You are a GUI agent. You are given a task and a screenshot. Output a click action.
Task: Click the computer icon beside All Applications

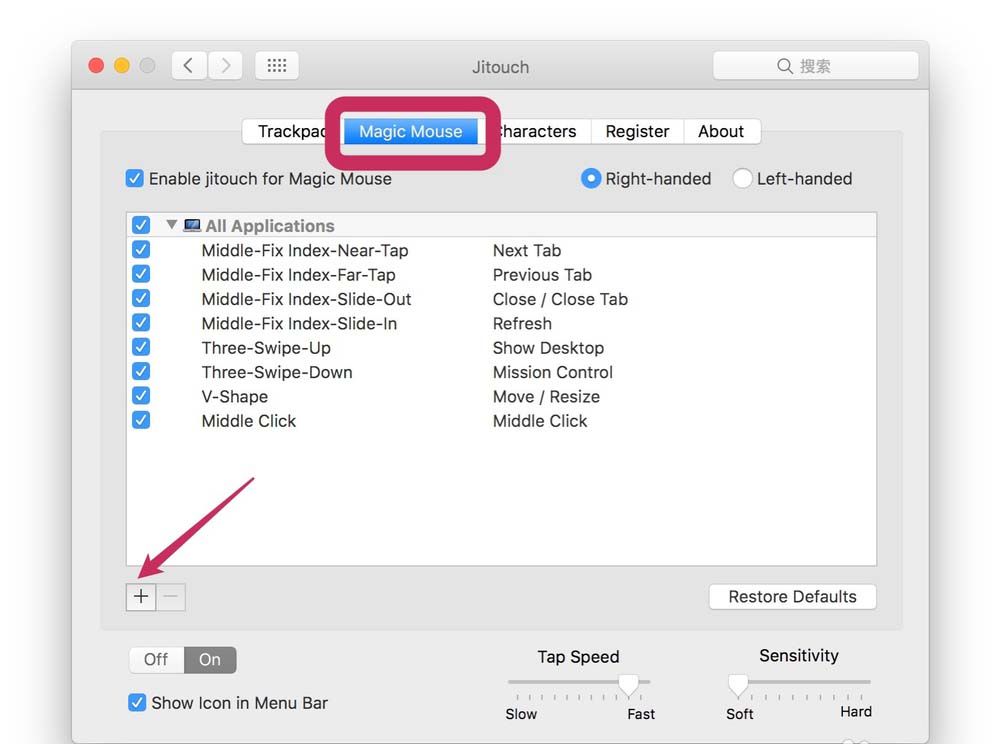(x=192, y=226)
